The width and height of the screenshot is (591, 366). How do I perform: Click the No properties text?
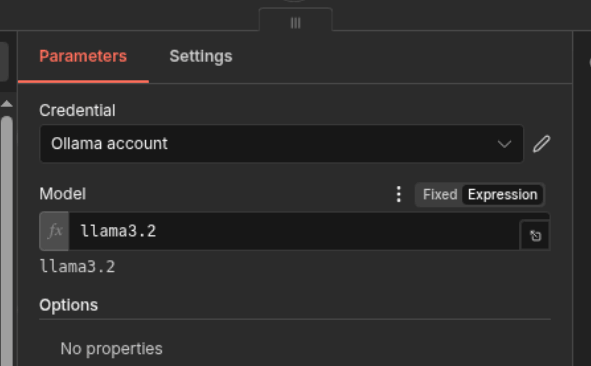point(112,349)
